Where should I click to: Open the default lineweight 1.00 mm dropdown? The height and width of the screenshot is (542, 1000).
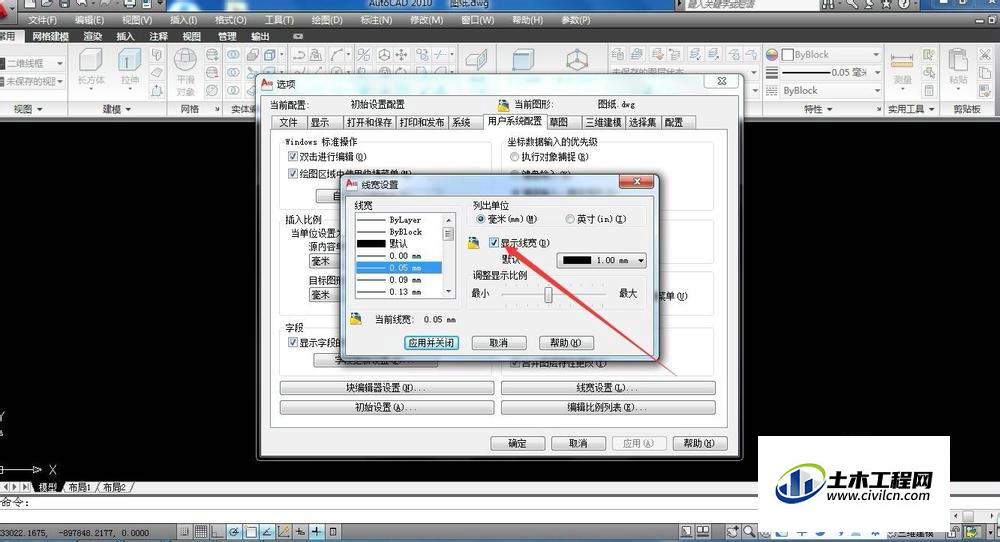click(x=601, y=260)
